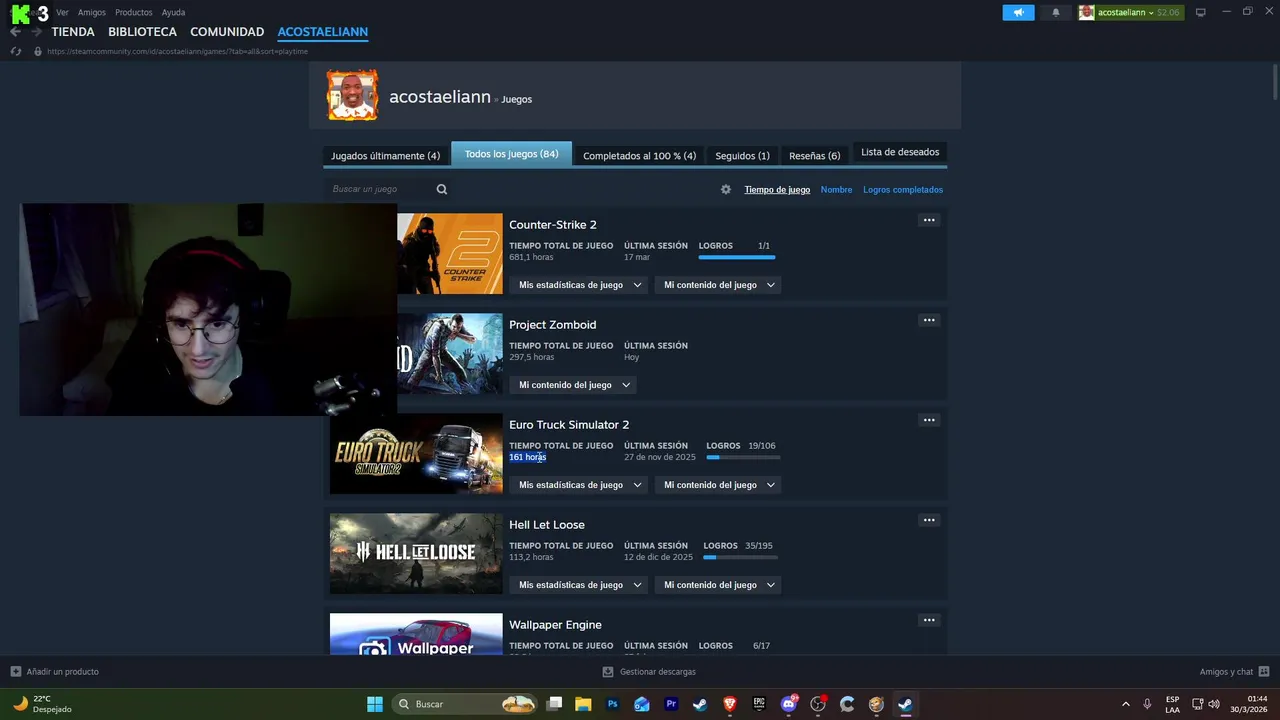The width and height of the screenshot is (1280, 720).
Task: Open the Reseñas (6) tab
Action: [x=814, y=156]
